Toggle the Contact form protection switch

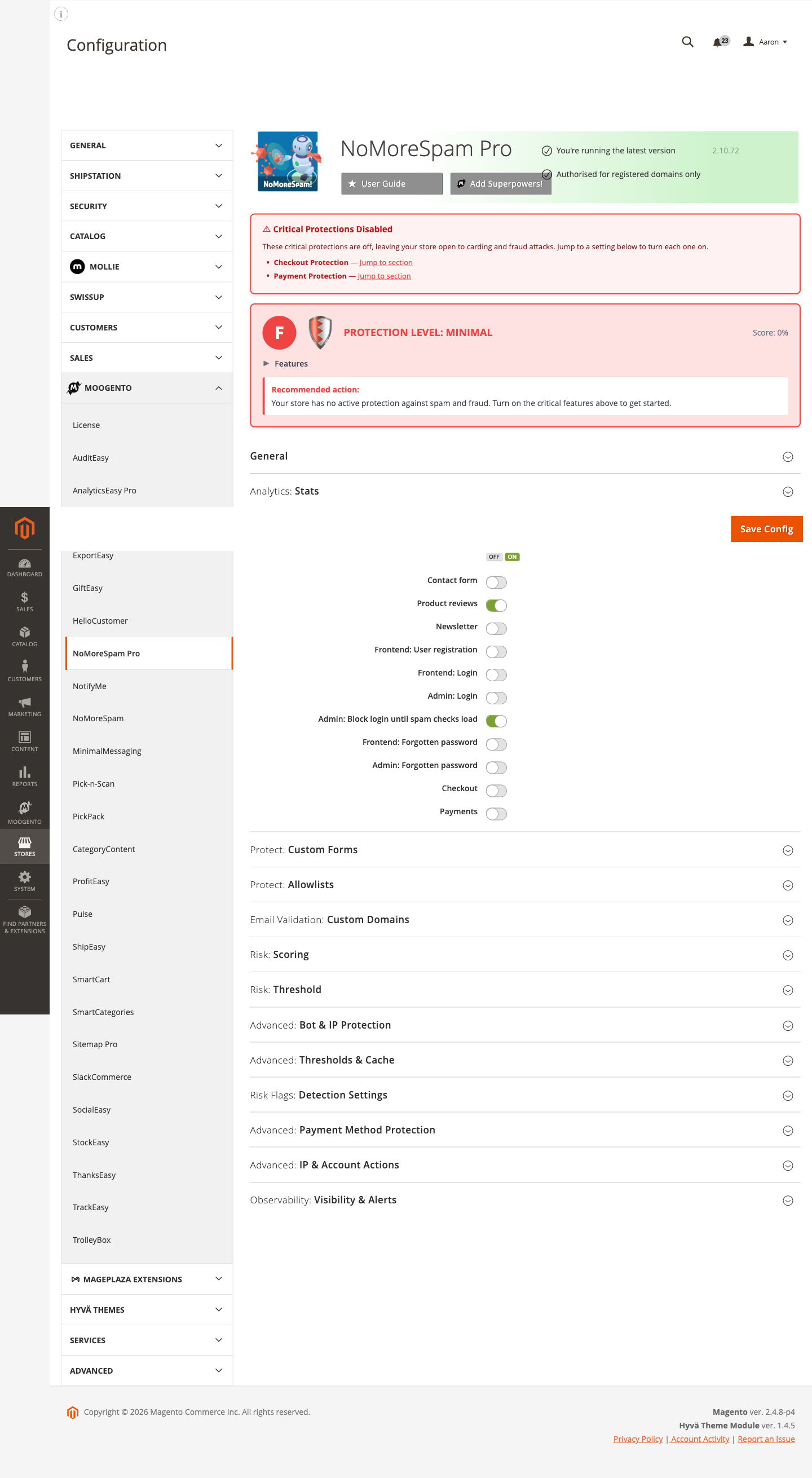496,583
